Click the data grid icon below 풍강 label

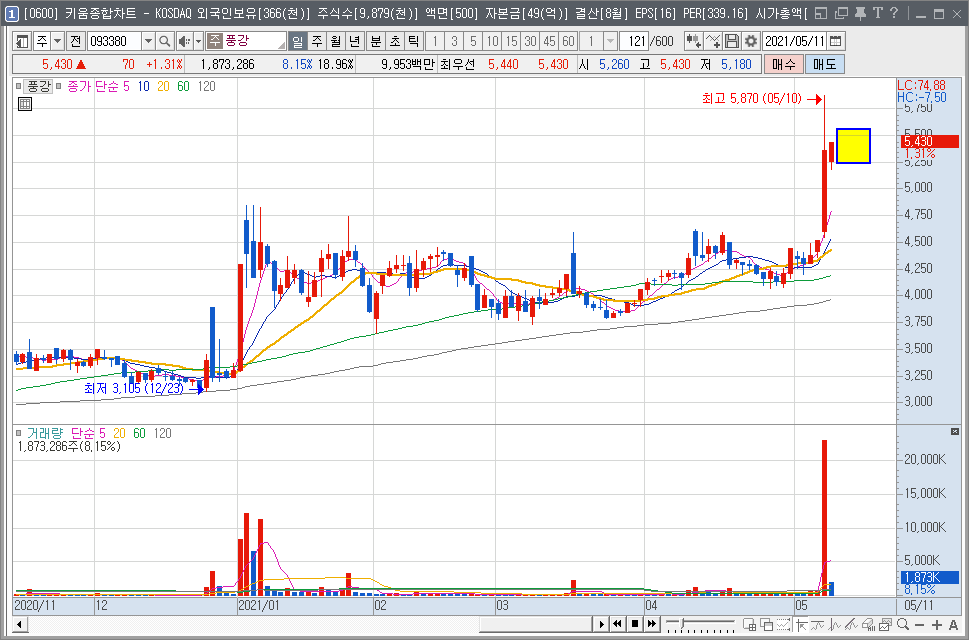pyautogui.click(x=25, y=104)
